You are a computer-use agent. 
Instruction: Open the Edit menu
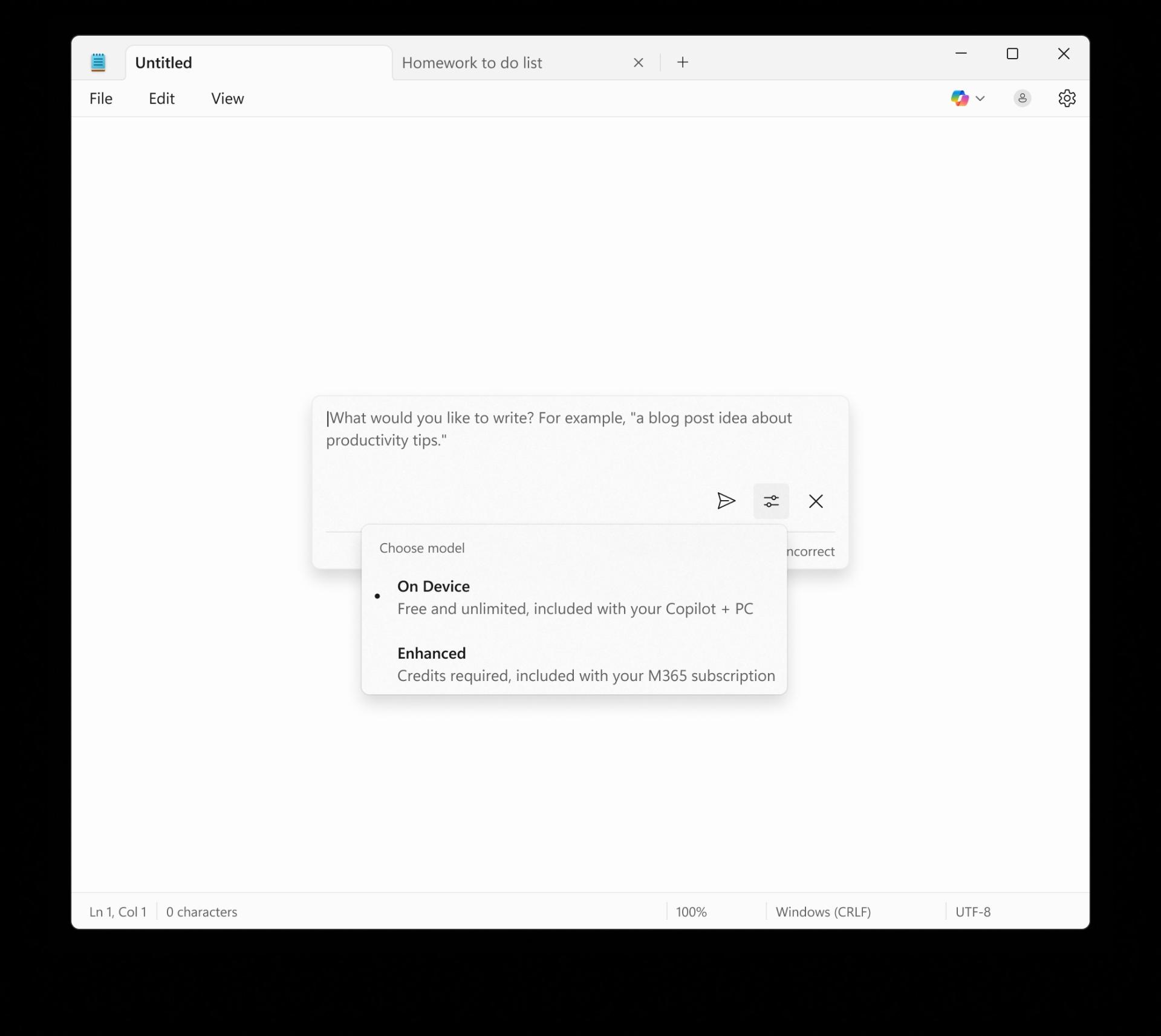(161, 99)
